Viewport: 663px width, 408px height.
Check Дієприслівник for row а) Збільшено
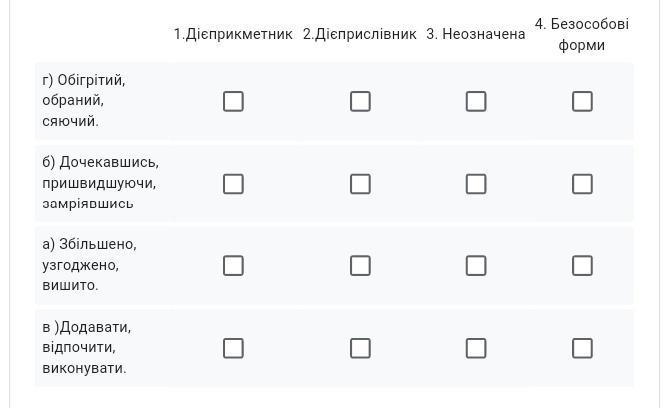pyautogui.click(x=360, y=266)
